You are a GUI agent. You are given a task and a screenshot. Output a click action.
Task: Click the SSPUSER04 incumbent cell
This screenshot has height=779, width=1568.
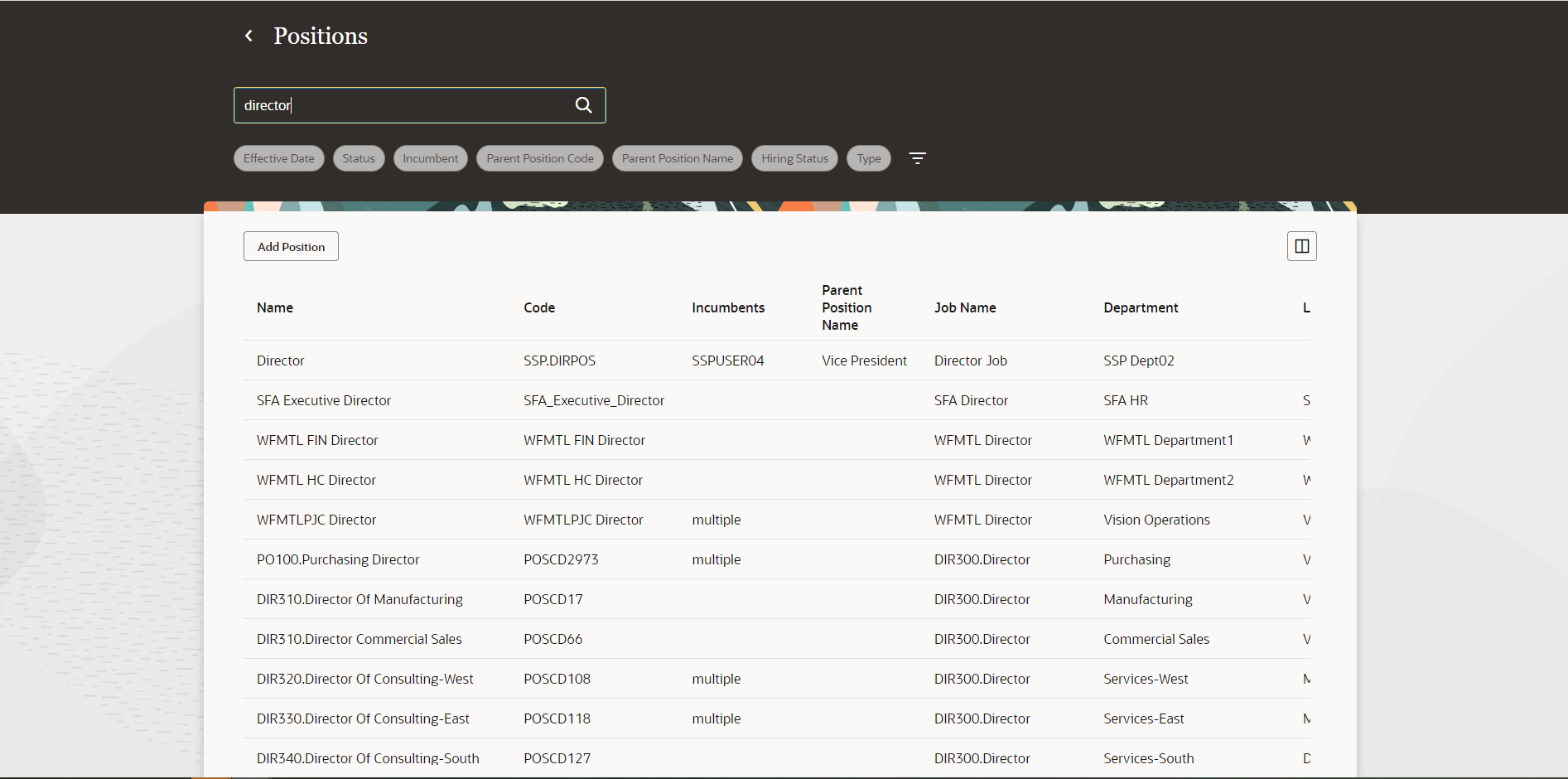pos(728,360)
